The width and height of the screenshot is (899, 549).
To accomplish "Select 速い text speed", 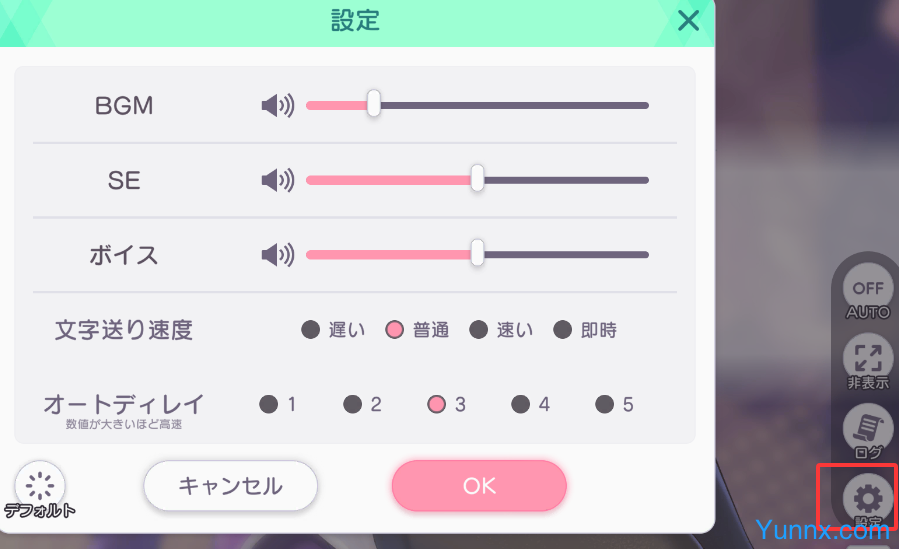I will point(479,329).
